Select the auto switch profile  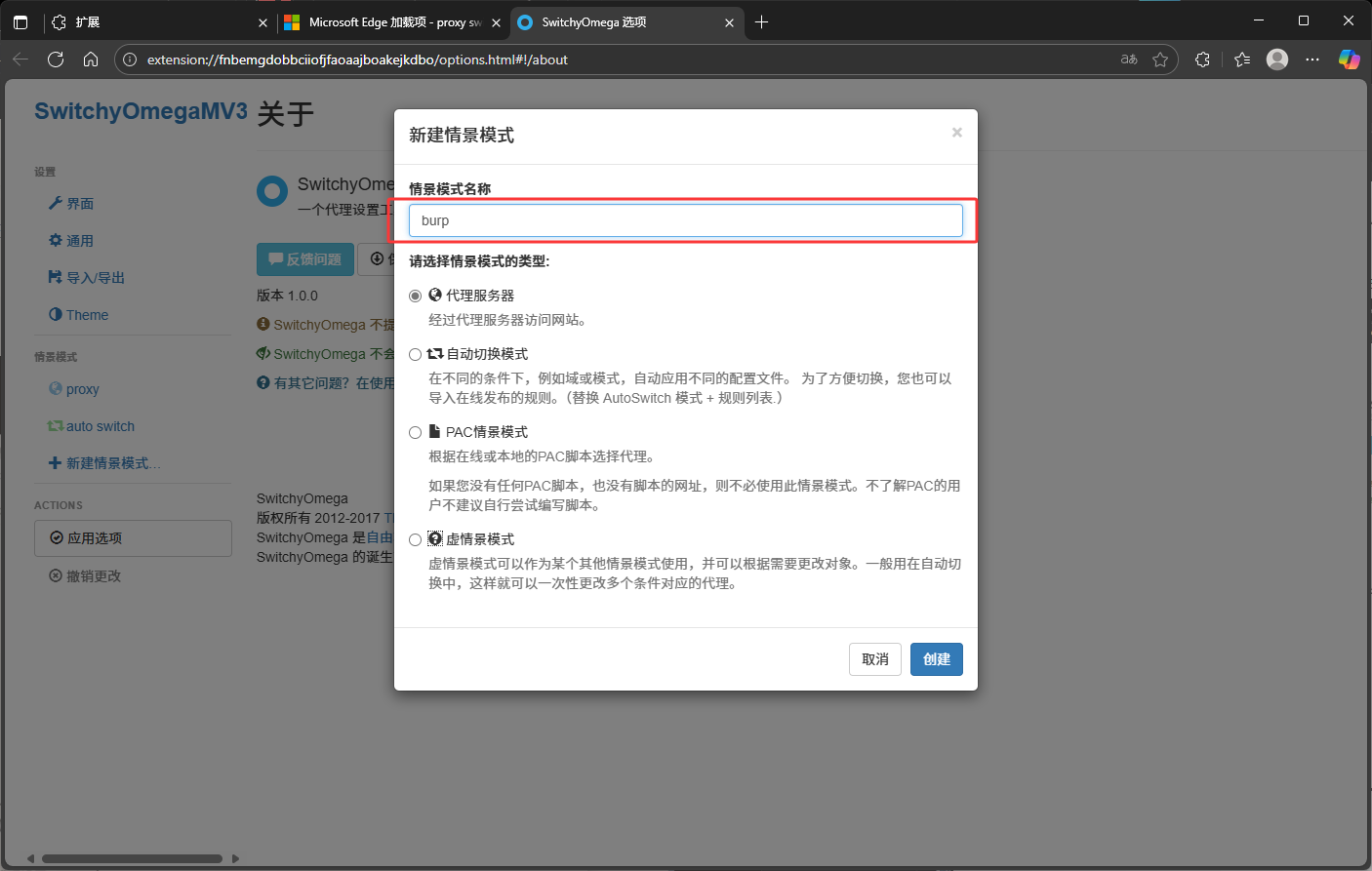click(x=92, y=426)
